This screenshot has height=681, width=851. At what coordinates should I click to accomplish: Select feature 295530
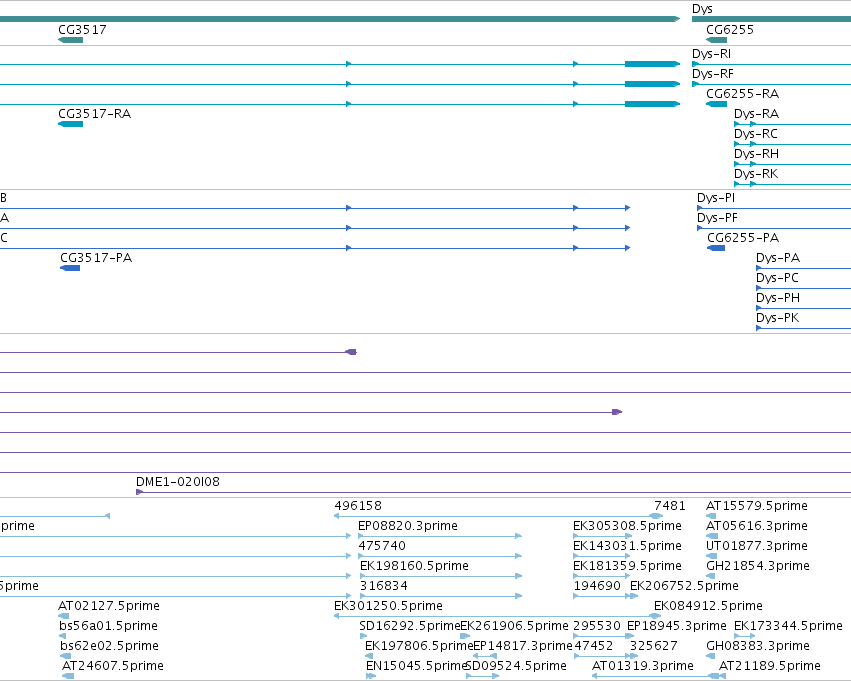pyautogui.click(x=597, y=626)
